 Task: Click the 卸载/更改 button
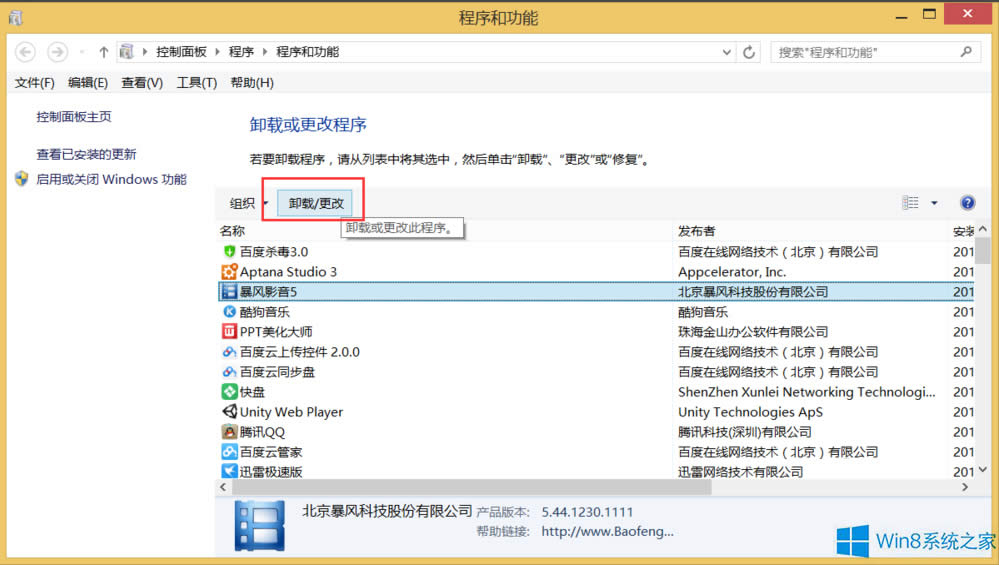tap(316, 203)
